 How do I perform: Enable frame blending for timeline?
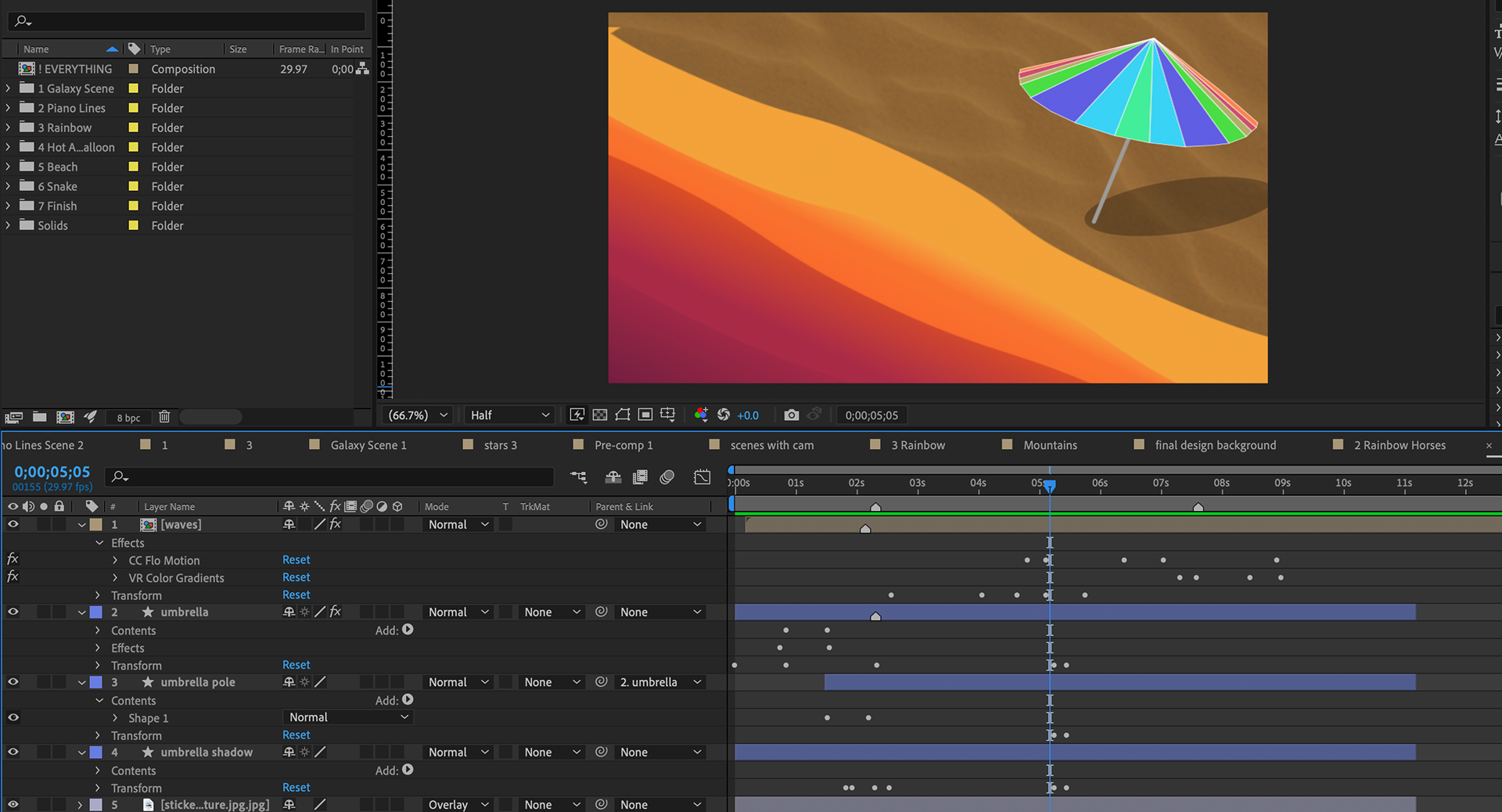tap(640, 476)
